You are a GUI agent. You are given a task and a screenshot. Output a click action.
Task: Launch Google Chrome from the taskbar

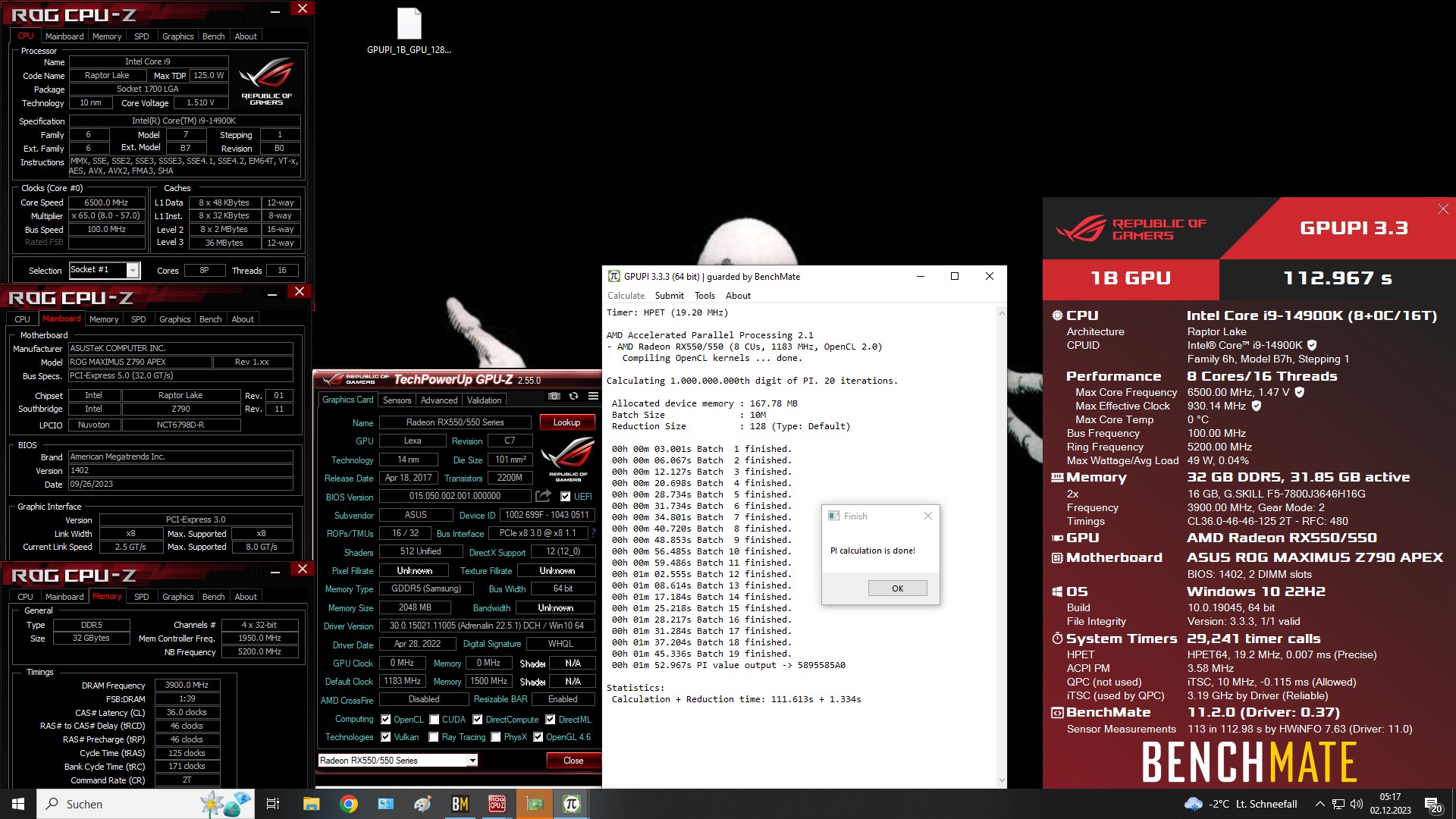(349, 804)
